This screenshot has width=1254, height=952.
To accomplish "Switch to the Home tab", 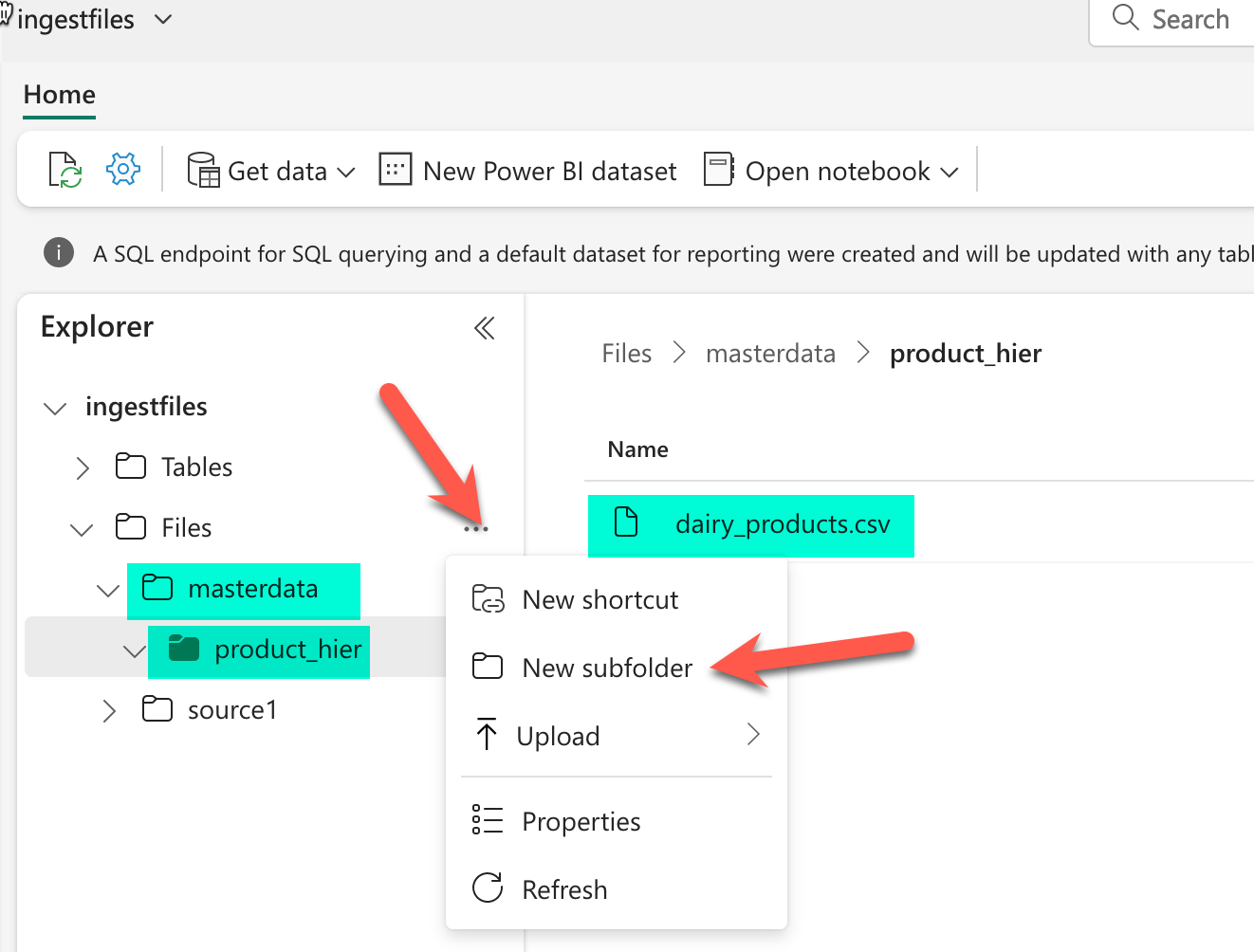I will tap(60, 95).
